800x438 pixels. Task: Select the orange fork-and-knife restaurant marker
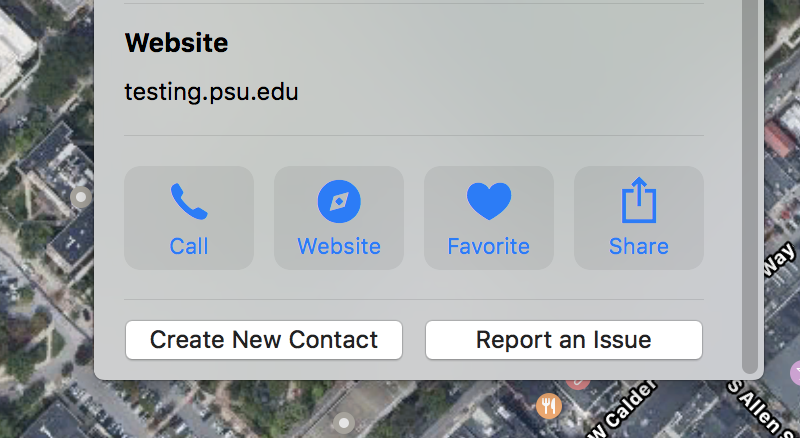[x=548, y=406]
